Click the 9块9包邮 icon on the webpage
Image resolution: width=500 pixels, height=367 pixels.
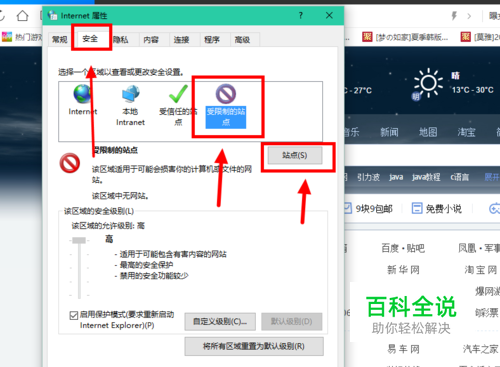(348, 208)
